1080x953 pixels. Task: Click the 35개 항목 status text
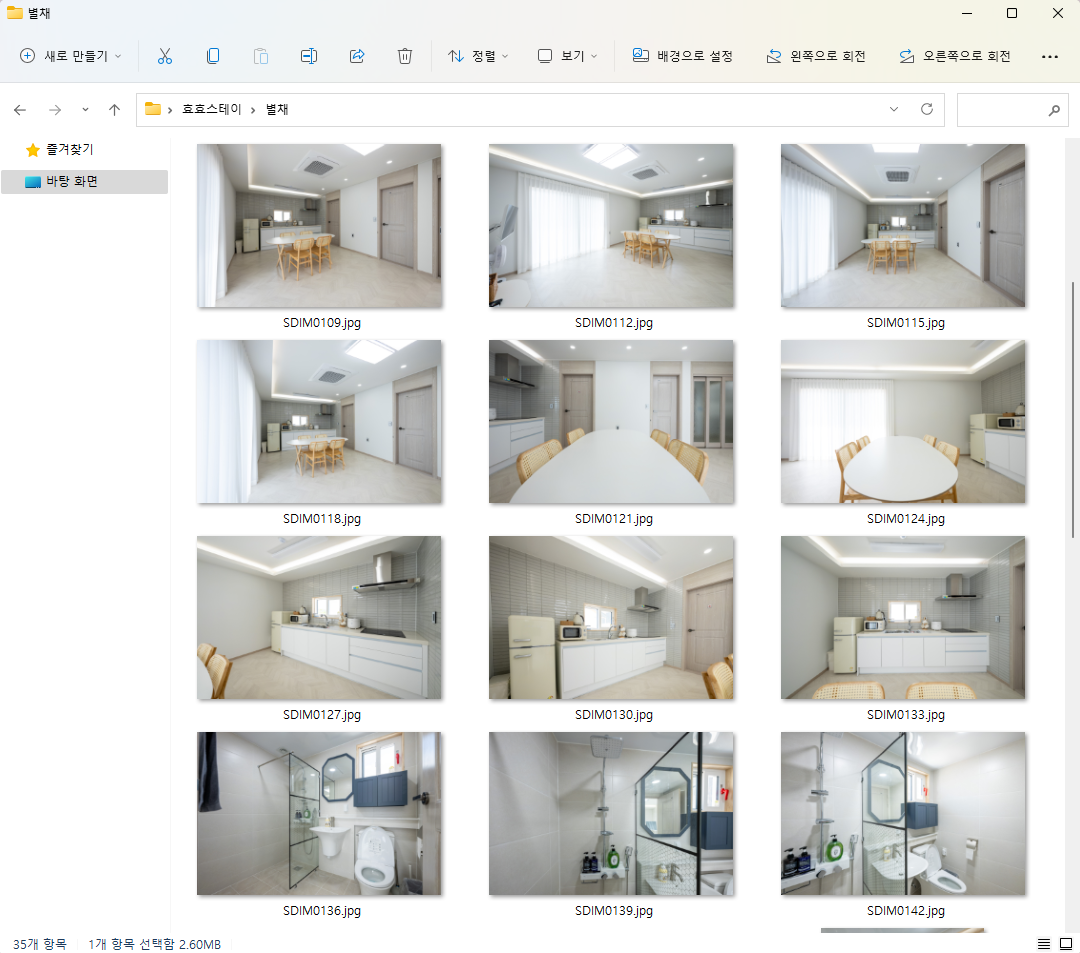click(40, 944)
